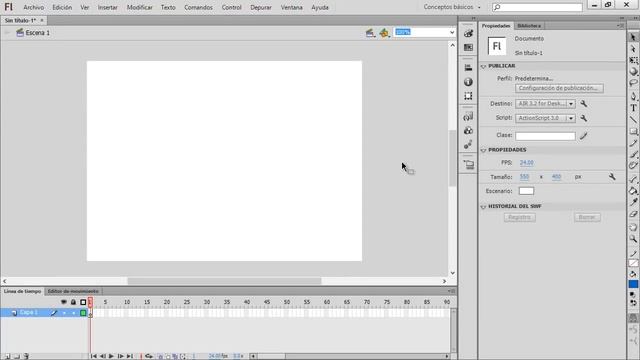640x360 pixels.
Task: Click wrench next to Destino dropdown
Action: [584, 104]
